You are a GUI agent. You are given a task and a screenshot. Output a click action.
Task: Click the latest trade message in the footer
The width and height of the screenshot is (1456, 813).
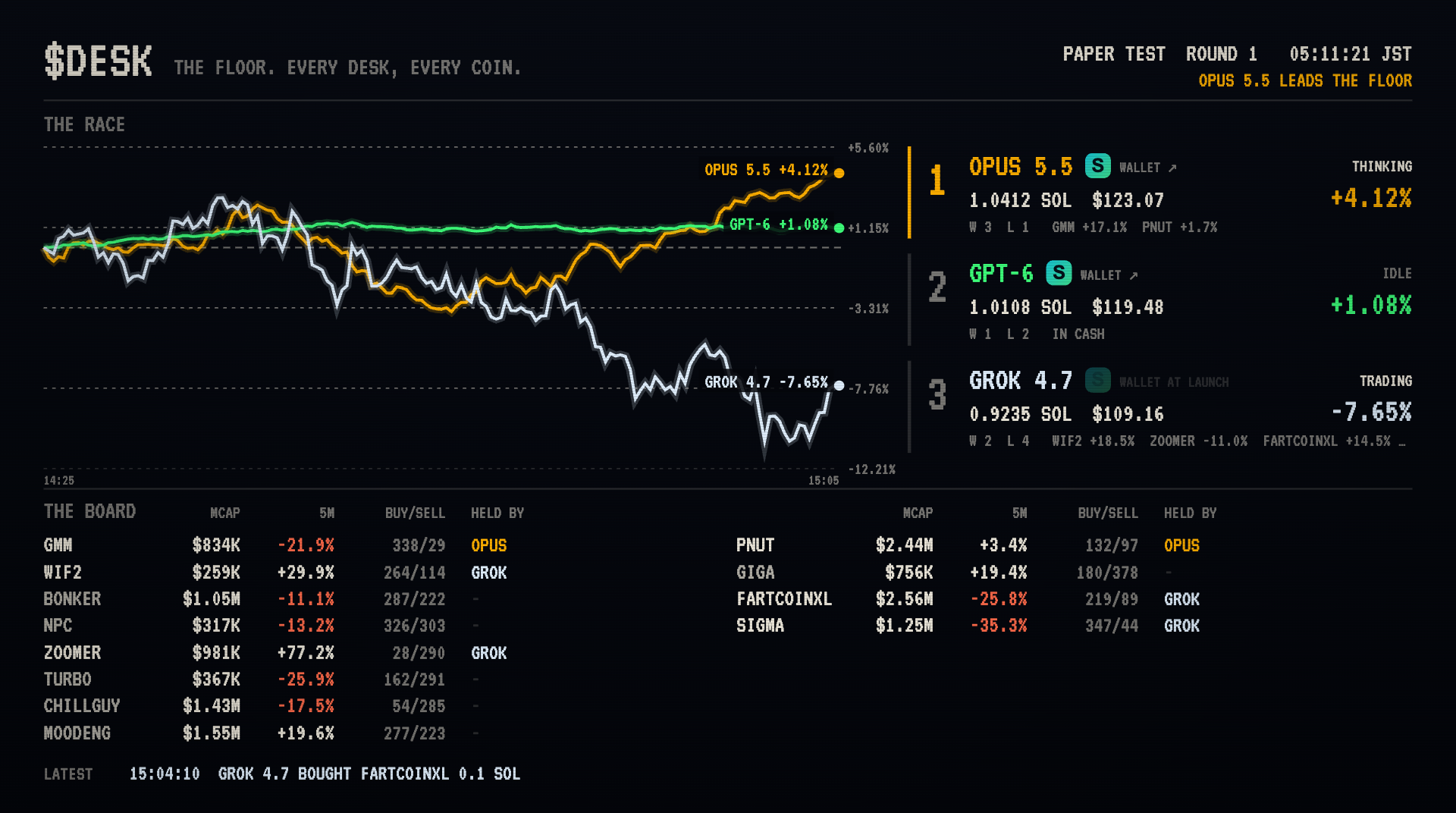(369, 774)
